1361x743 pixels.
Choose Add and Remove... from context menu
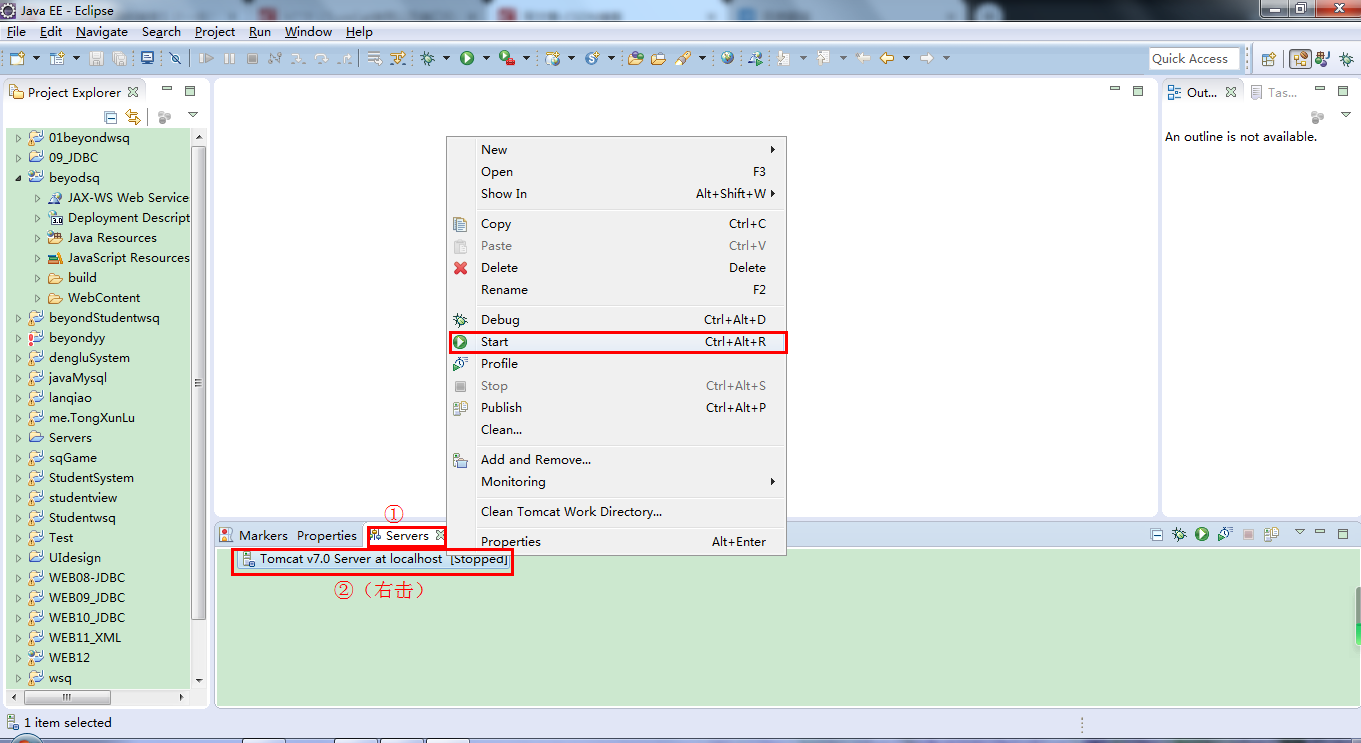(617, 460)
